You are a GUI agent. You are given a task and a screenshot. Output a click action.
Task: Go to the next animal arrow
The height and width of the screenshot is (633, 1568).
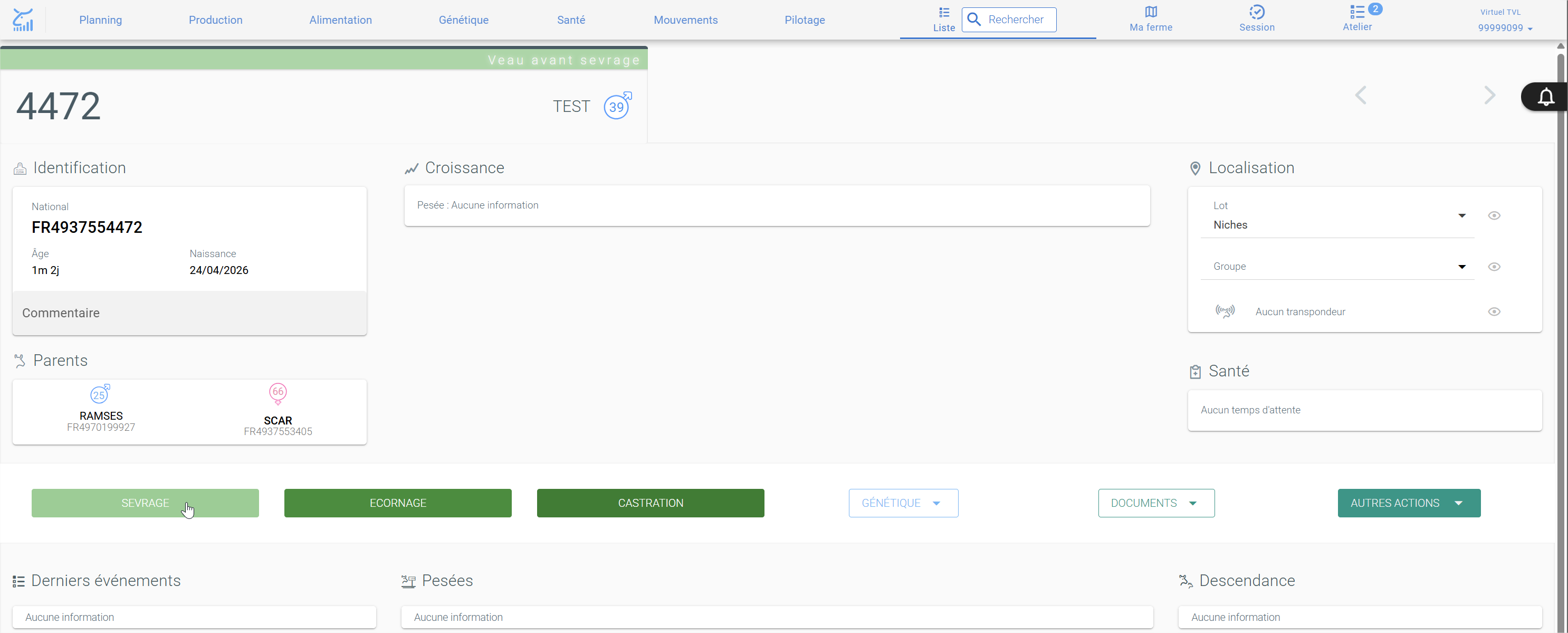pyautogui.click(x=1489, y=96)
